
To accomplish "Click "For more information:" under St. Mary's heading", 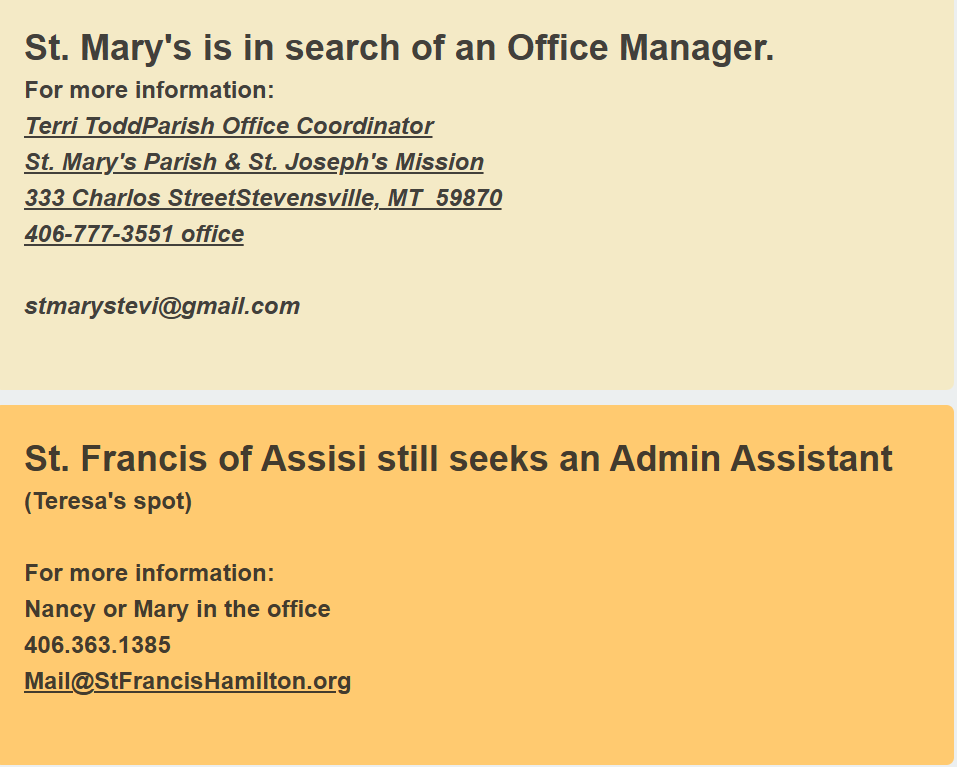I will click(149, 90).
